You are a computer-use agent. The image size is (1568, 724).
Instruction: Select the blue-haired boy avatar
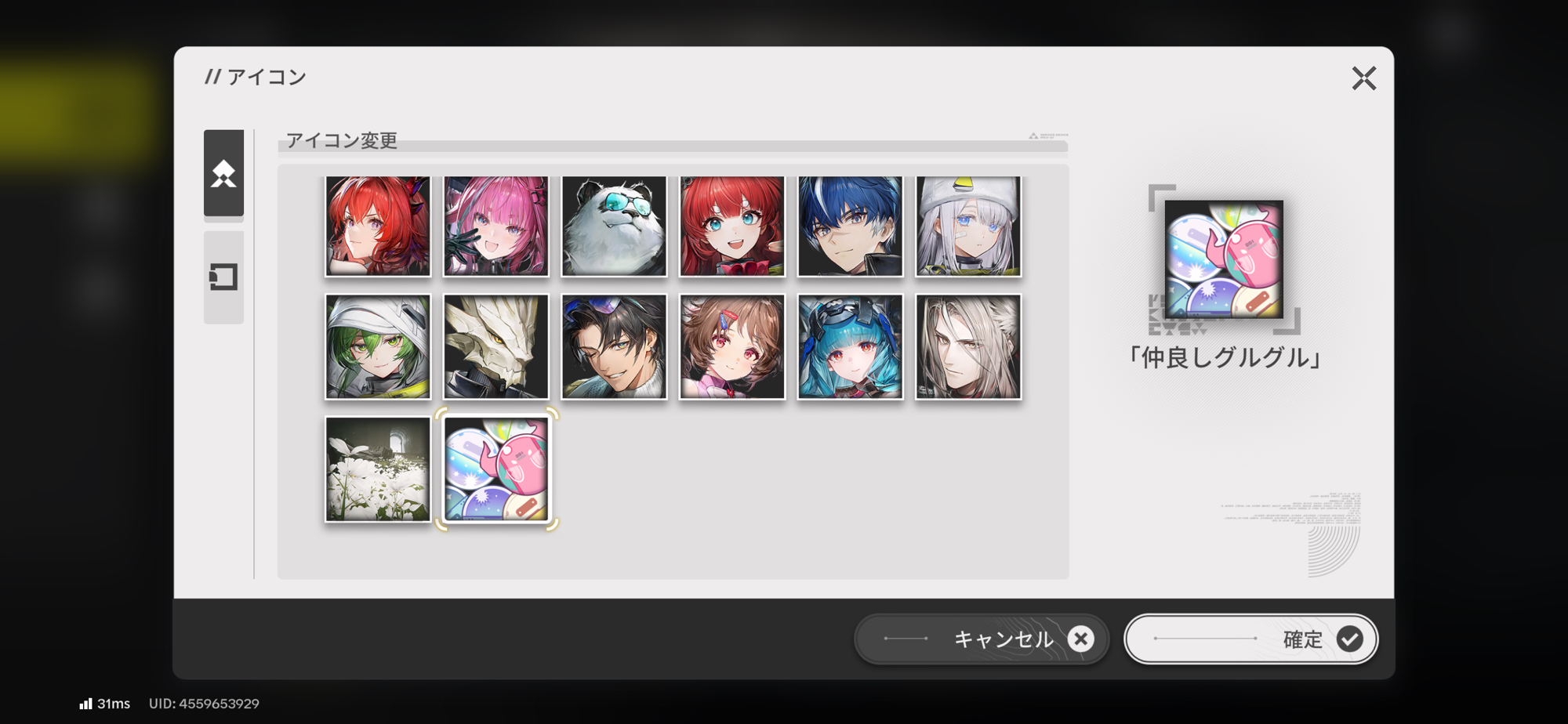coord(851,226)
